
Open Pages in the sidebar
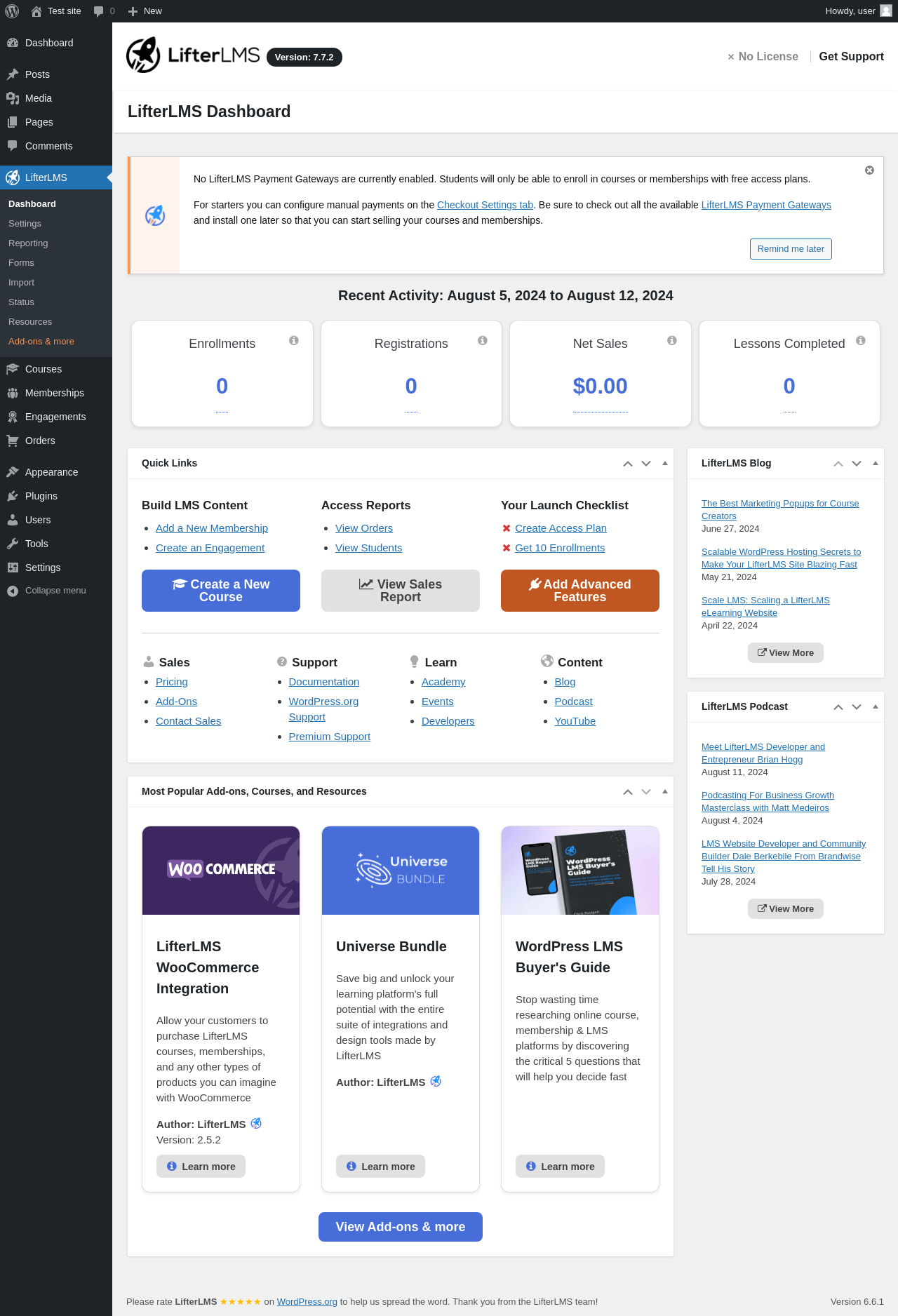[56, 122]
